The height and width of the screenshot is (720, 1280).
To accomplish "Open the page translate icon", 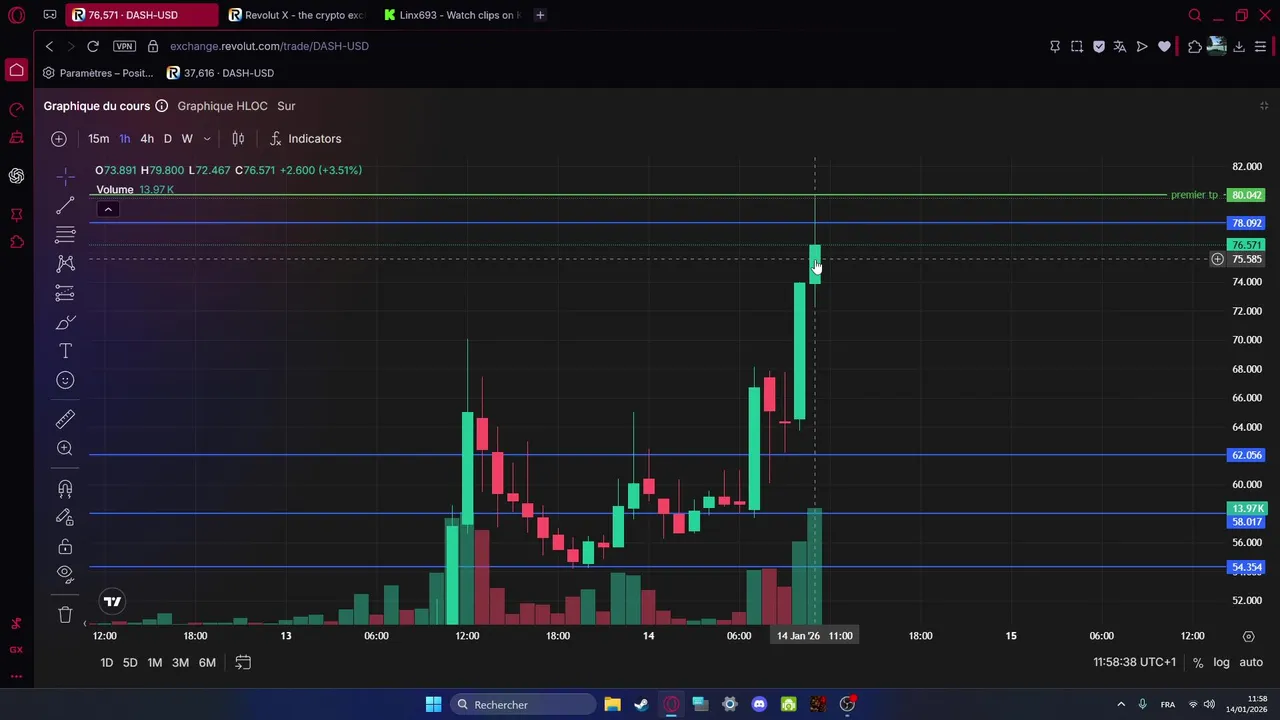I will tap(1120, 46).
